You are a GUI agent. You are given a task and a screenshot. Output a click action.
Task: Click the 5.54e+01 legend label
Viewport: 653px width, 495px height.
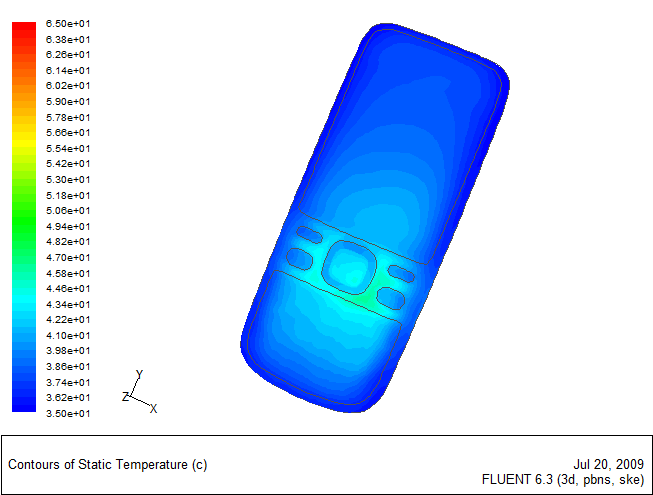[68, 148]
